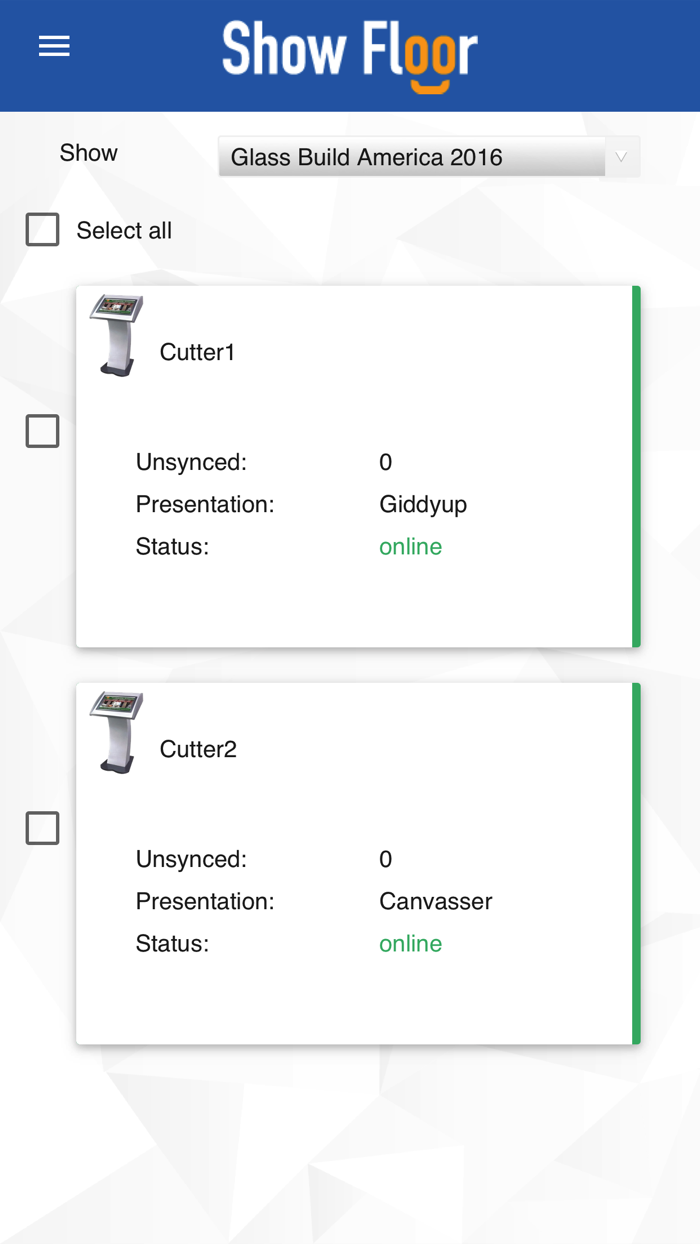This screenshot has width=700, height=1244.
Task: Click the Cutter2 kiosk icon
Action: point(117,732)
